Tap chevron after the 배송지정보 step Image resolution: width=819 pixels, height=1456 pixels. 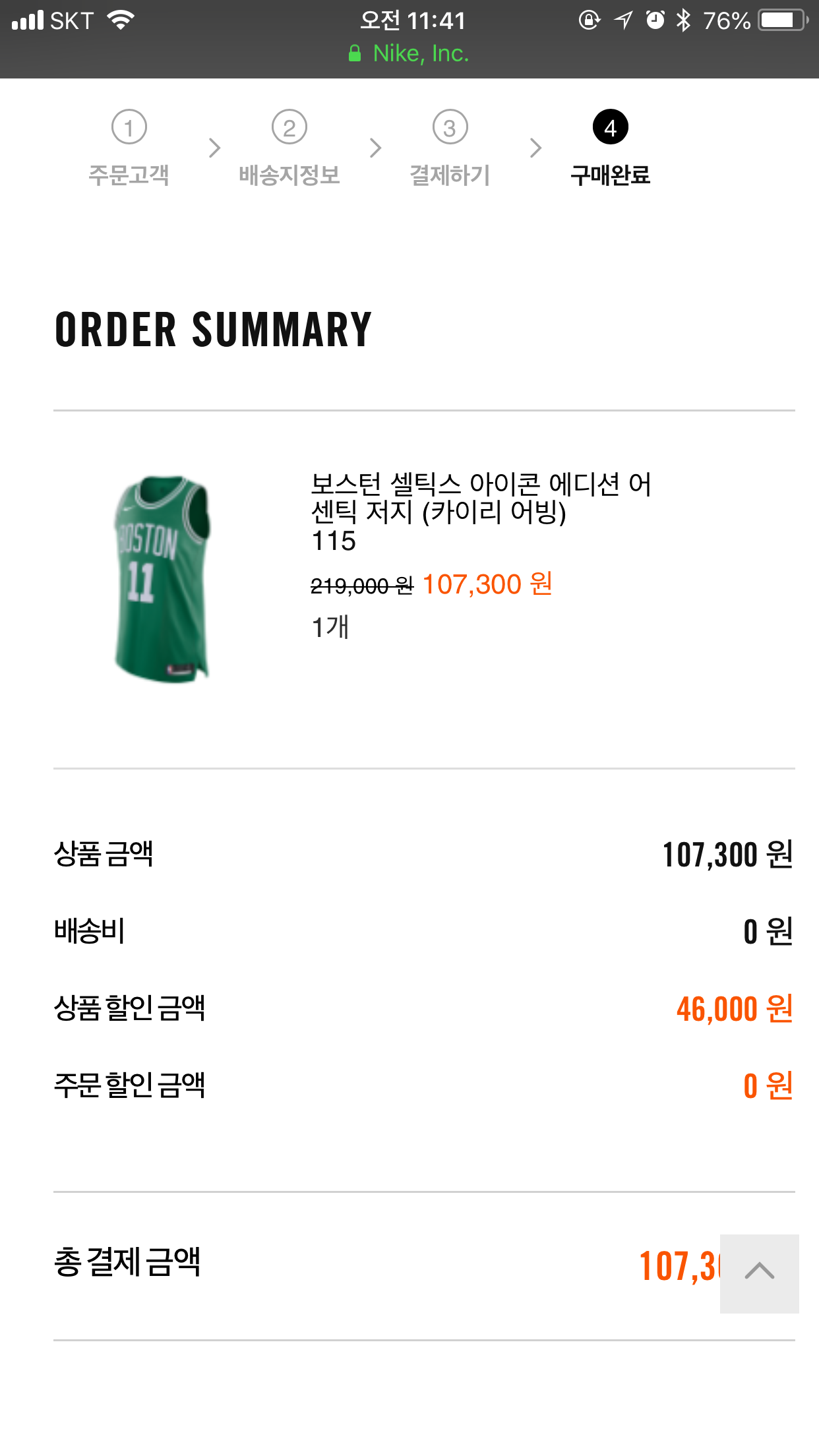[x=375, y=148]
